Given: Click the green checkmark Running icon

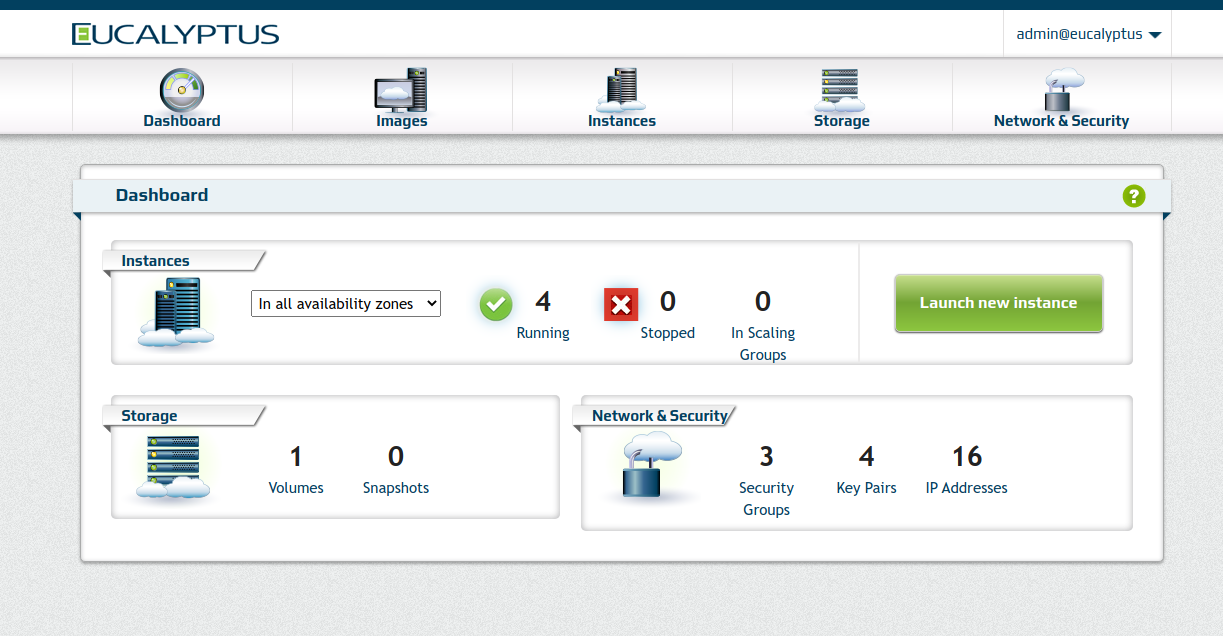Looking at the screenshot, I should click(496, 304).
